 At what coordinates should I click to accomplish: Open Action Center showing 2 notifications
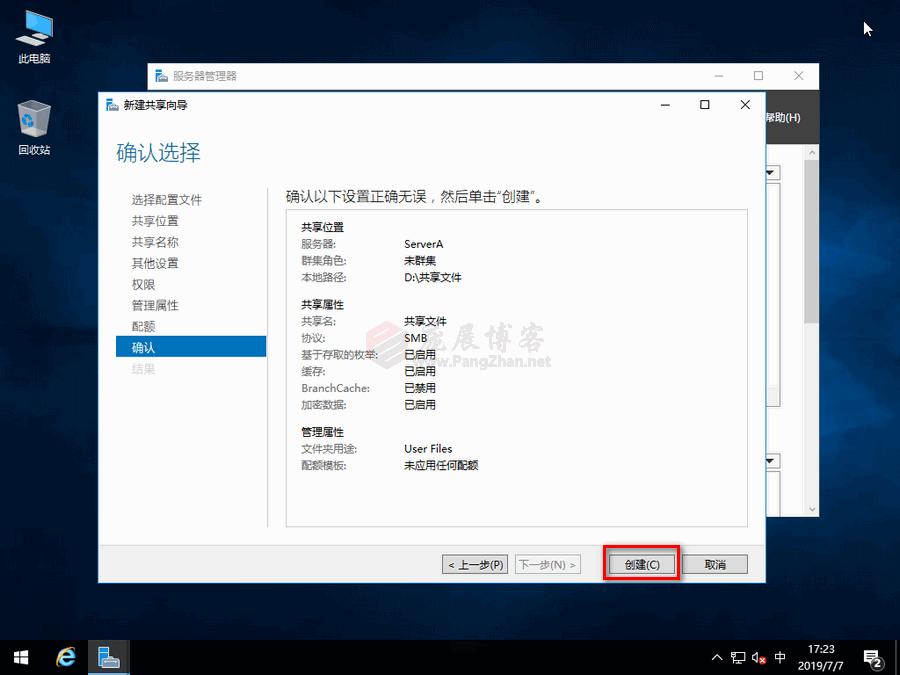point(873,657)
